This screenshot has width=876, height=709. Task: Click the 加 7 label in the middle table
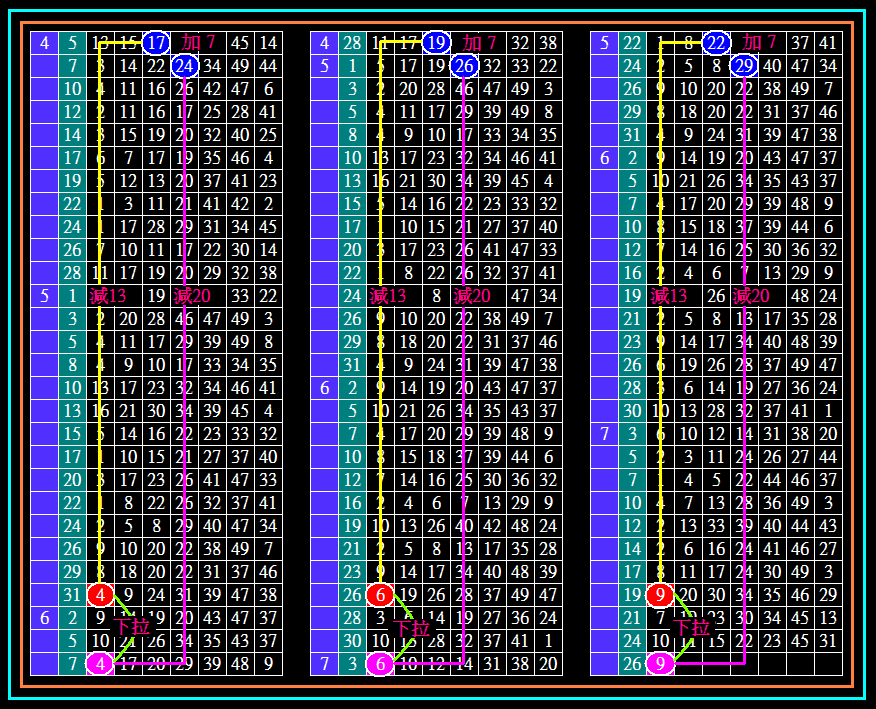coord(479,43)
